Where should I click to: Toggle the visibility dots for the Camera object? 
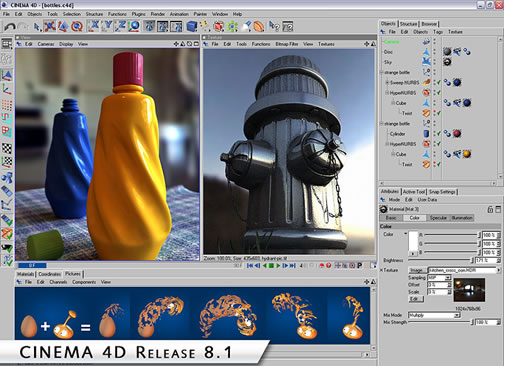[x=434, y=42]
